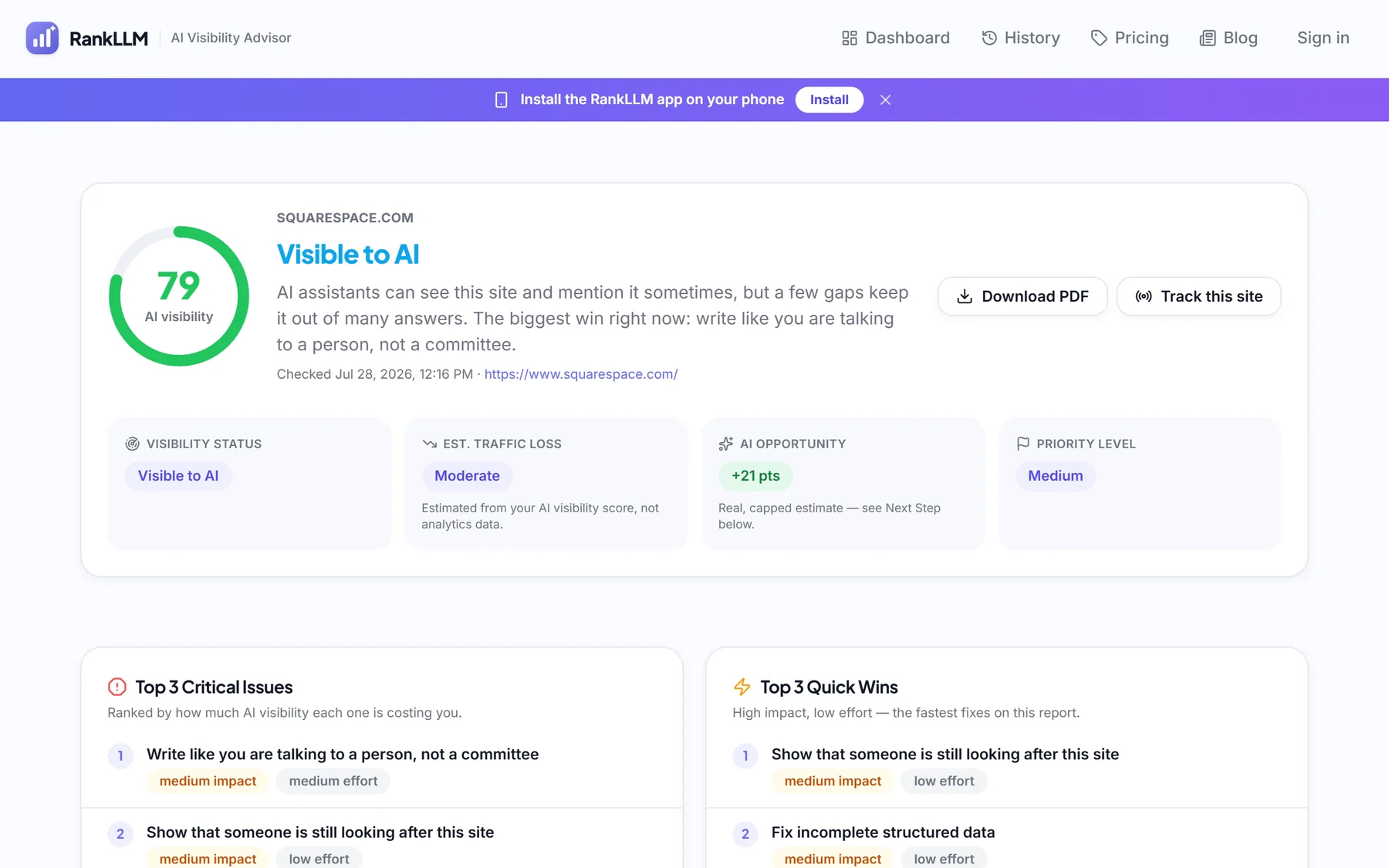Click the AI Opportunity sparkle icon
Viewport: 1389px width, 868px height.
click(x=726, y=444)
